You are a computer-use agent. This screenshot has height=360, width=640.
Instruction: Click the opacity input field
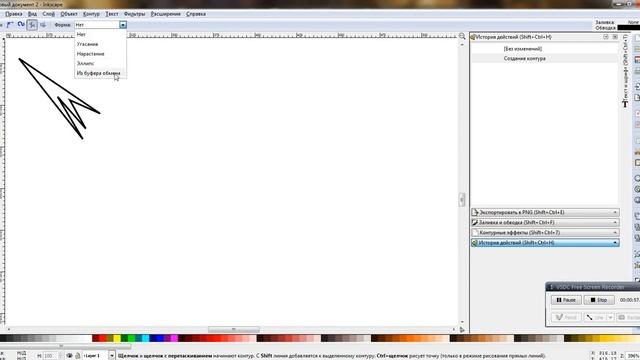(50, 356)
